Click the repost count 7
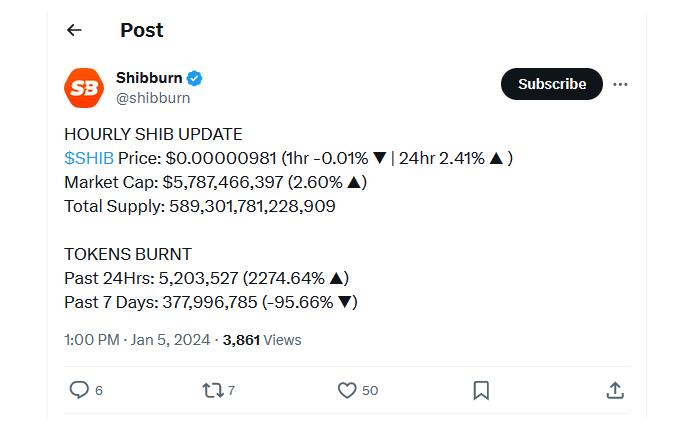The height and width of the screenshot is (425, 677). [x=231, y=390]
